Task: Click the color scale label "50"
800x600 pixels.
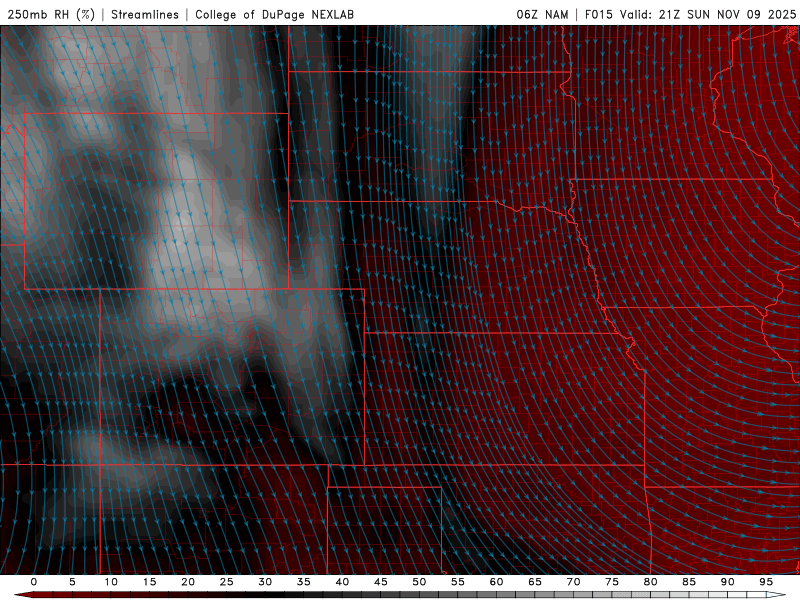Action: [419, 582]
